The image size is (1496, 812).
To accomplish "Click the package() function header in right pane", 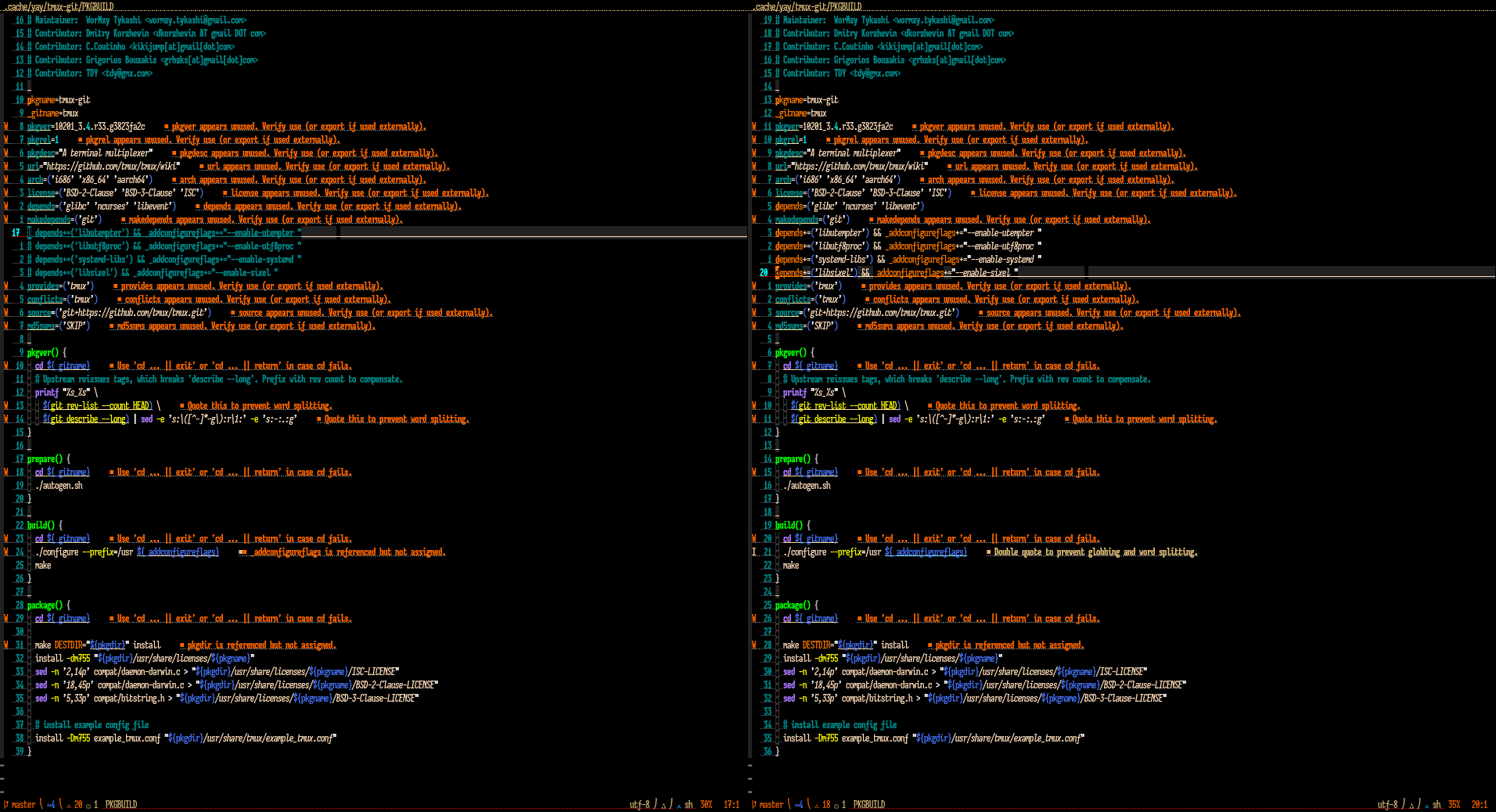I will (x=797, y=605).
